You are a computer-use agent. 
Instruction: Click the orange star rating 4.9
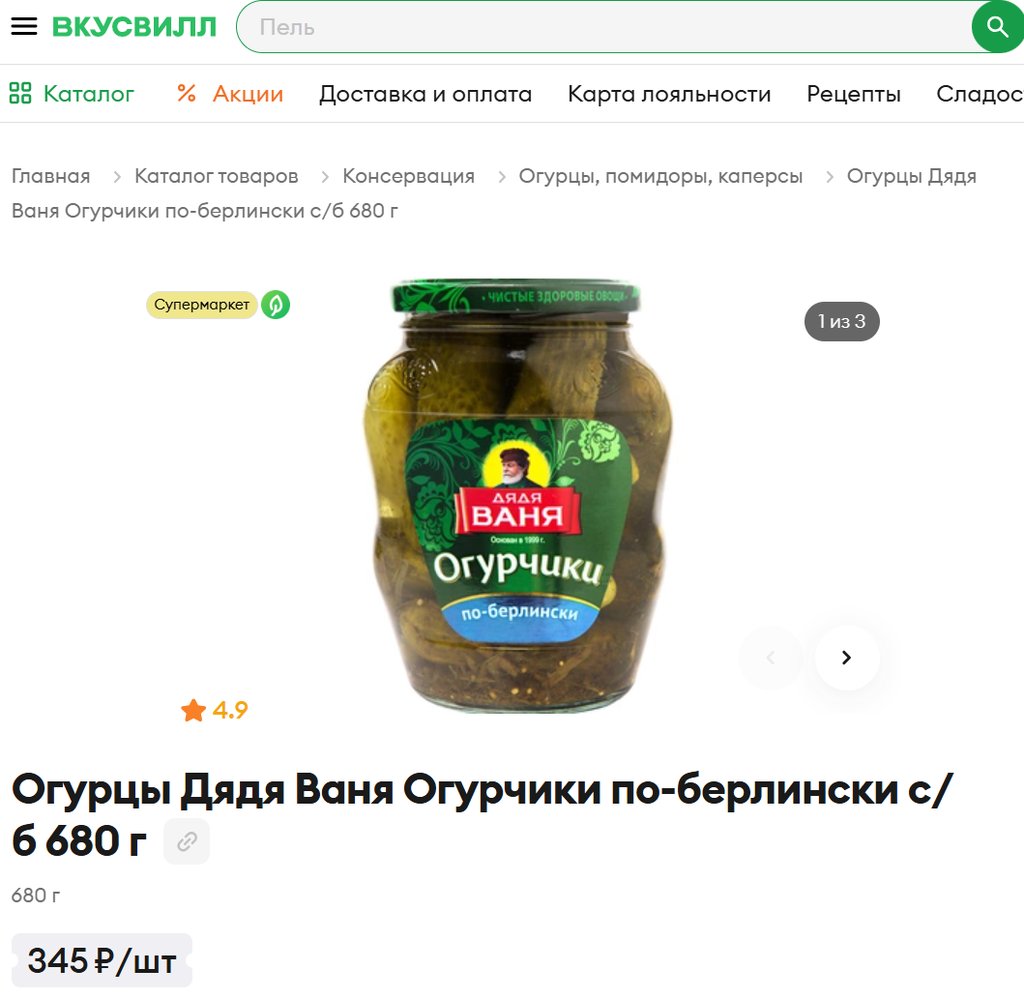click(x=214, y=710)
